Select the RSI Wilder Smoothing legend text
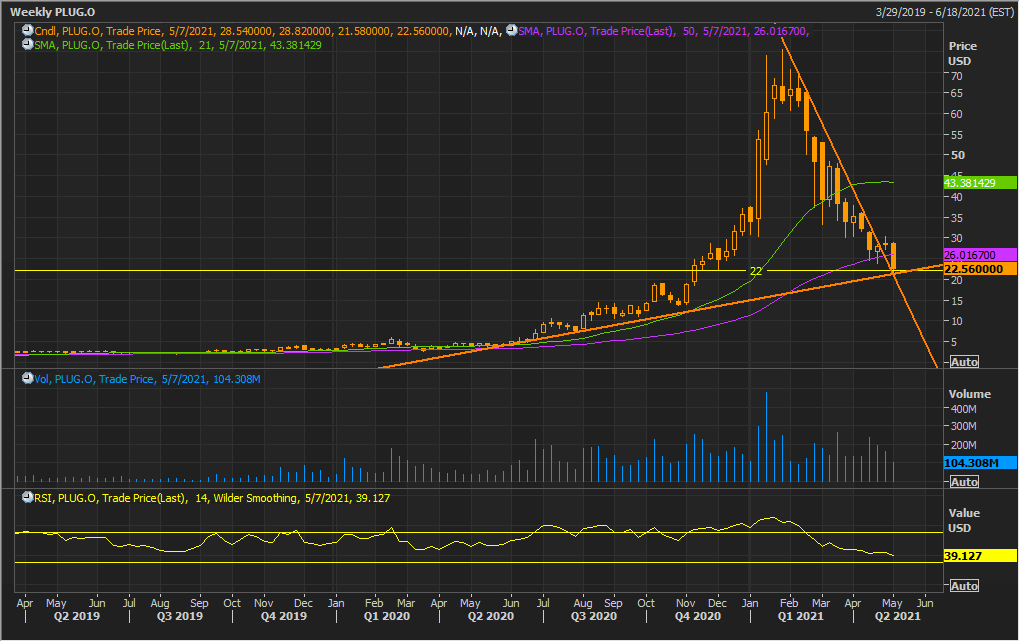1020x642 pixels. 212,498
